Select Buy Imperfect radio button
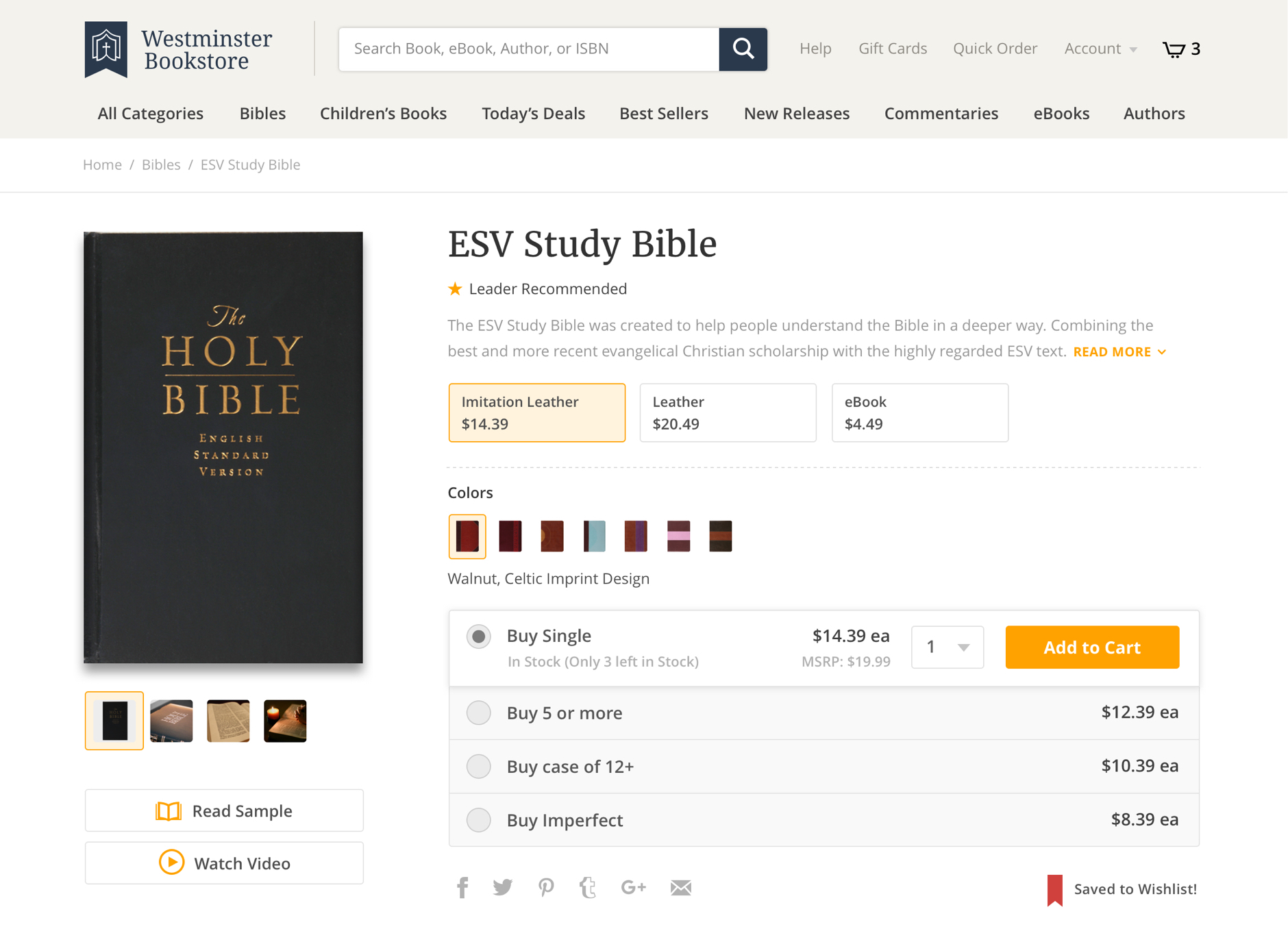 point(479,819)
